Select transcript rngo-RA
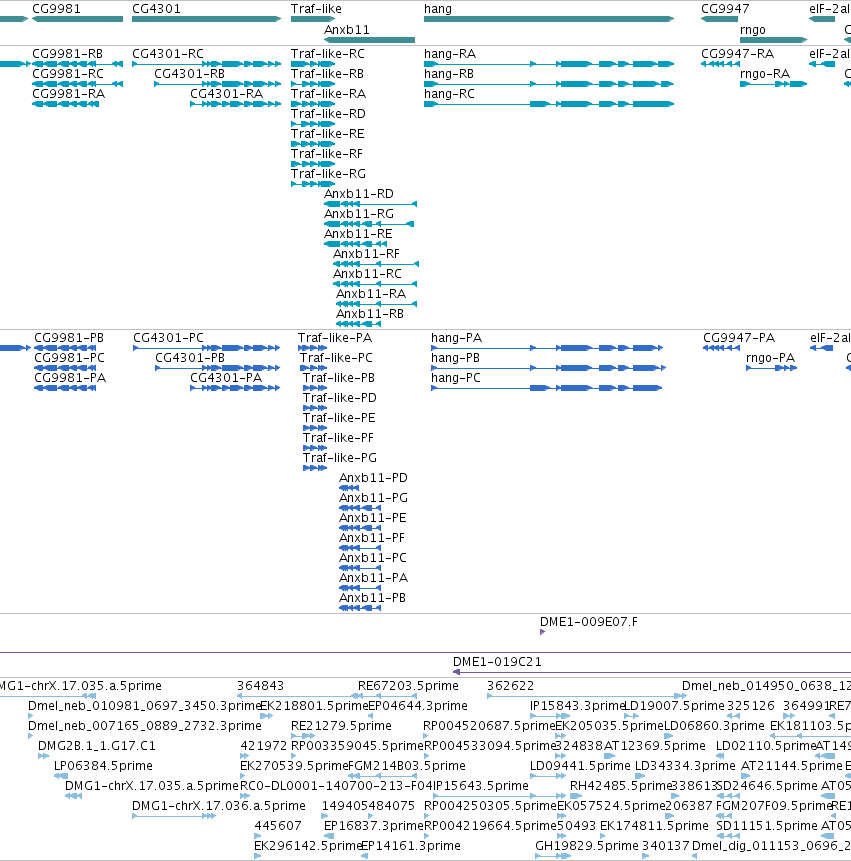 (x=774, y=84)
